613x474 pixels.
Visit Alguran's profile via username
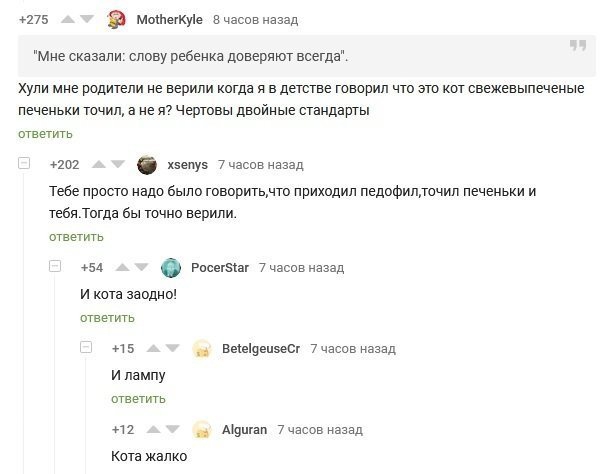[244, 430]
